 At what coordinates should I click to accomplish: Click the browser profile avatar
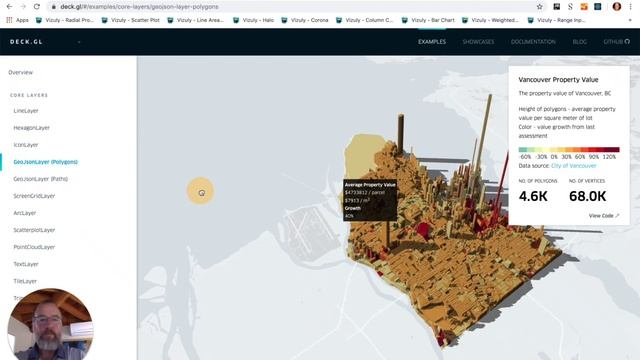617,7
